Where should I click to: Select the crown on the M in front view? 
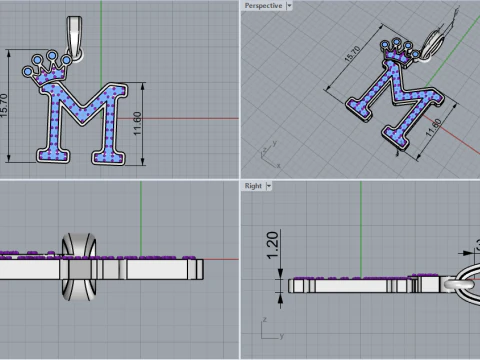pyautogui.click(x=47, y=68)
